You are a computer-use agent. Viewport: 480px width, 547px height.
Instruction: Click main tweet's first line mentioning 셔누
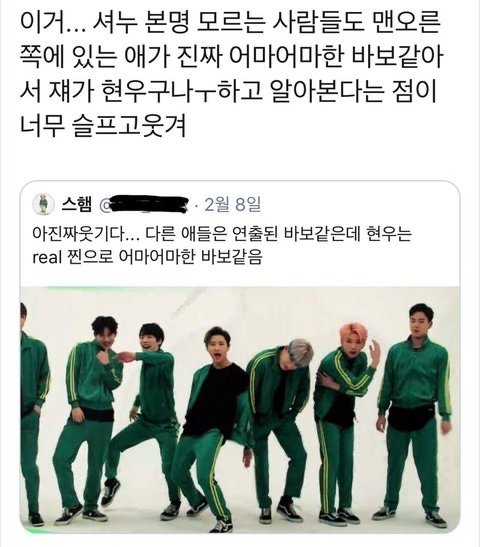230,23
